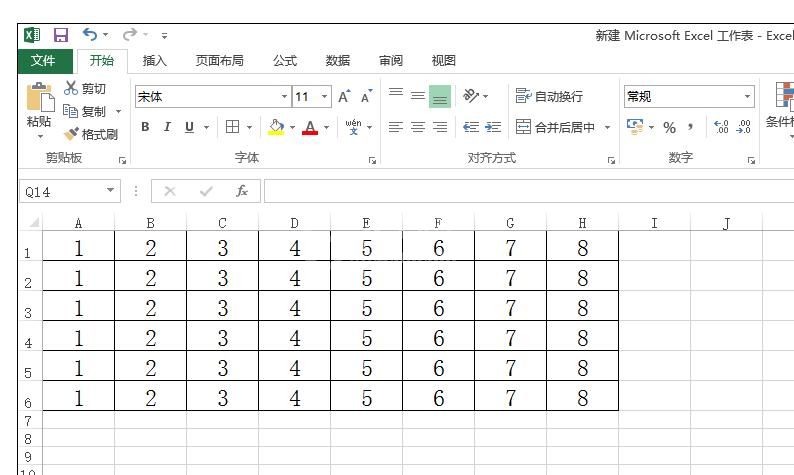Screen dimensions: 794x475
Task: Click the 复制 copy button
Action: pyautogui.click(x=84, y=111)
